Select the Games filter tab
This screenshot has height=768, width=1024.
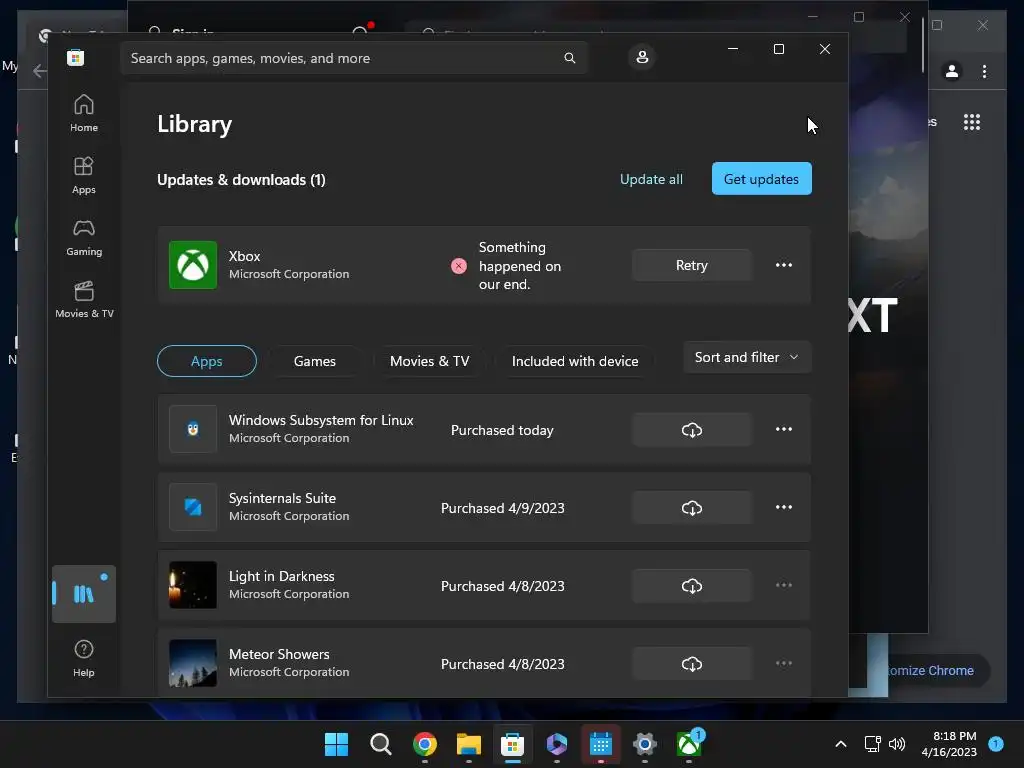tap(315, 361)
